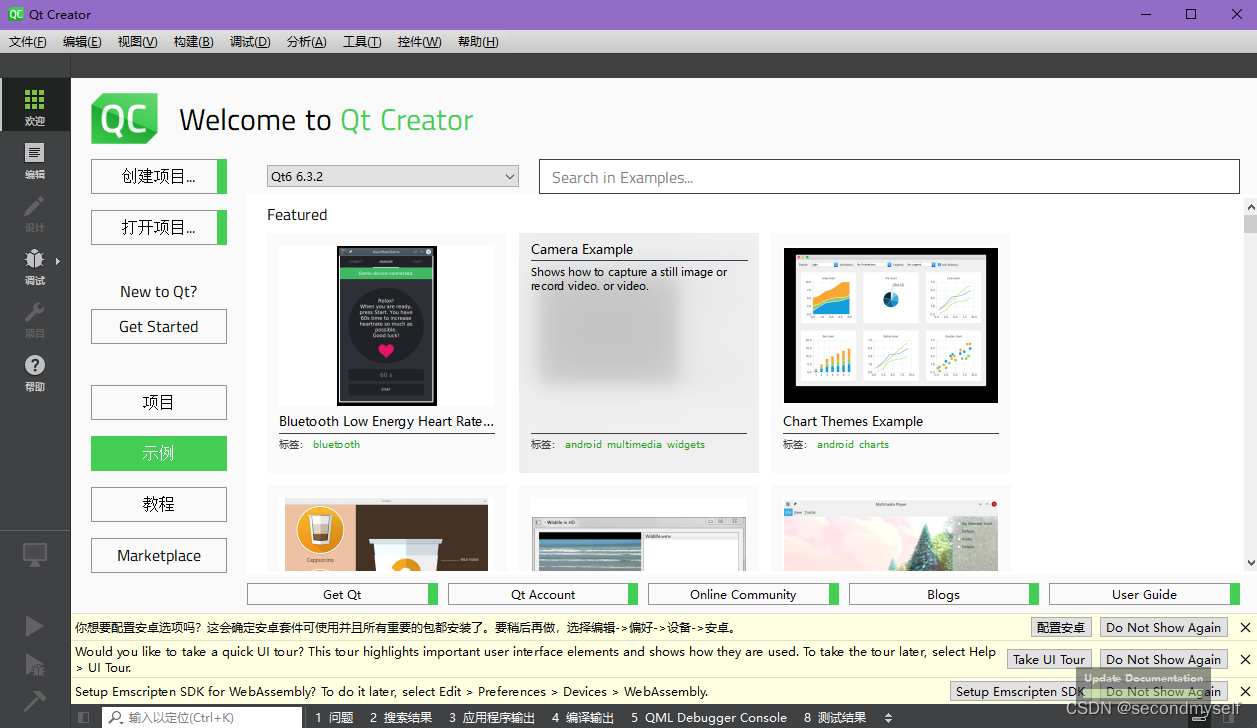Open the 欢迎 (Welcome) mode icon

coord(34,103)
